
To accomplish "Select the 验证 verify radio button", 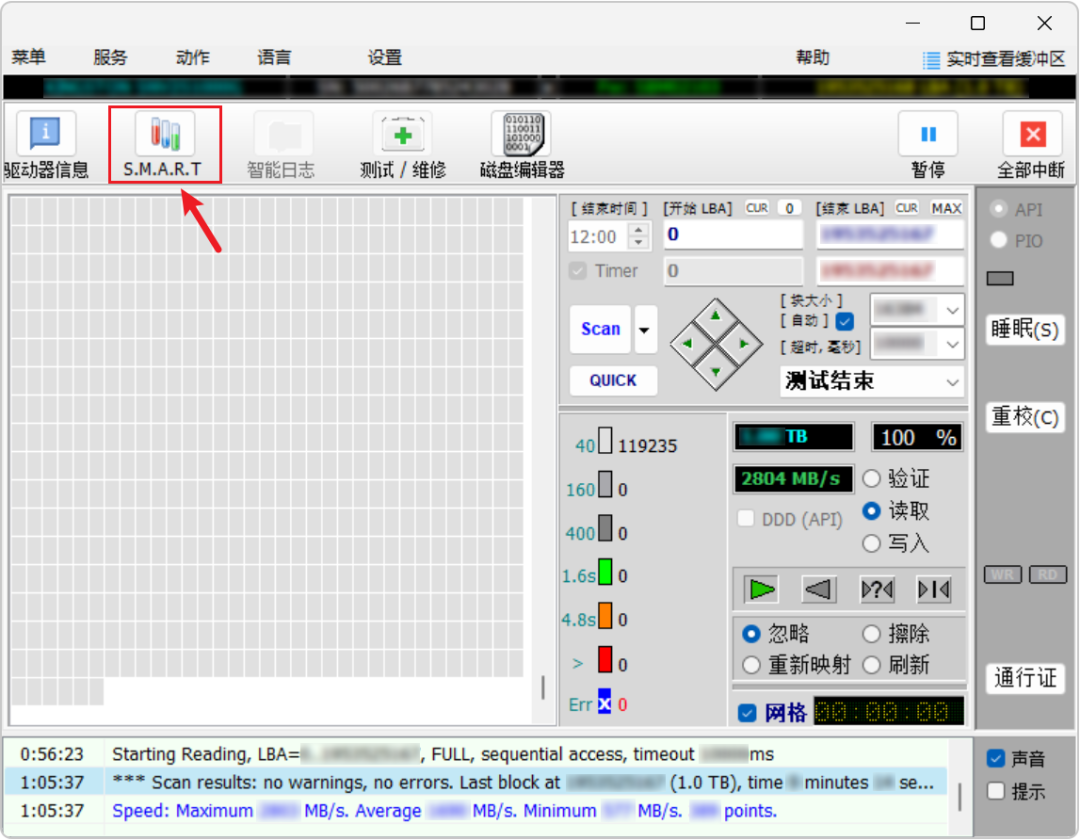I will [x=871, y=479].
